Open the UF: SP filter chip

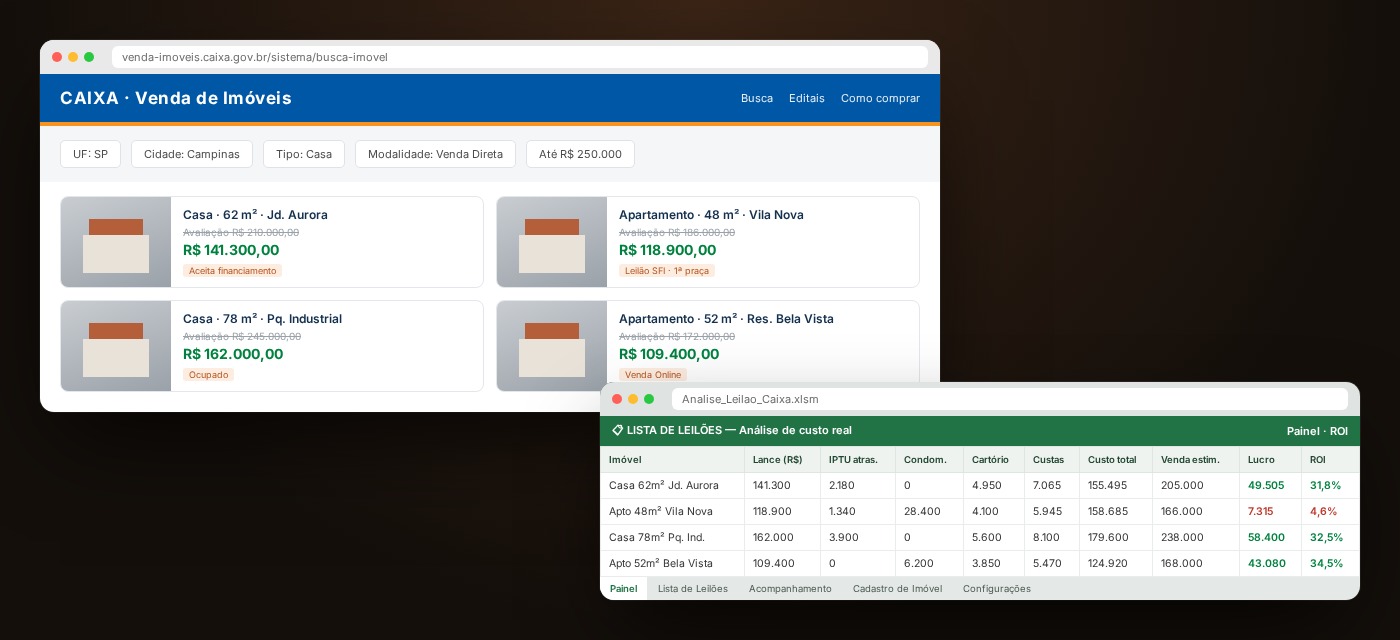click(x=90, y=154)
